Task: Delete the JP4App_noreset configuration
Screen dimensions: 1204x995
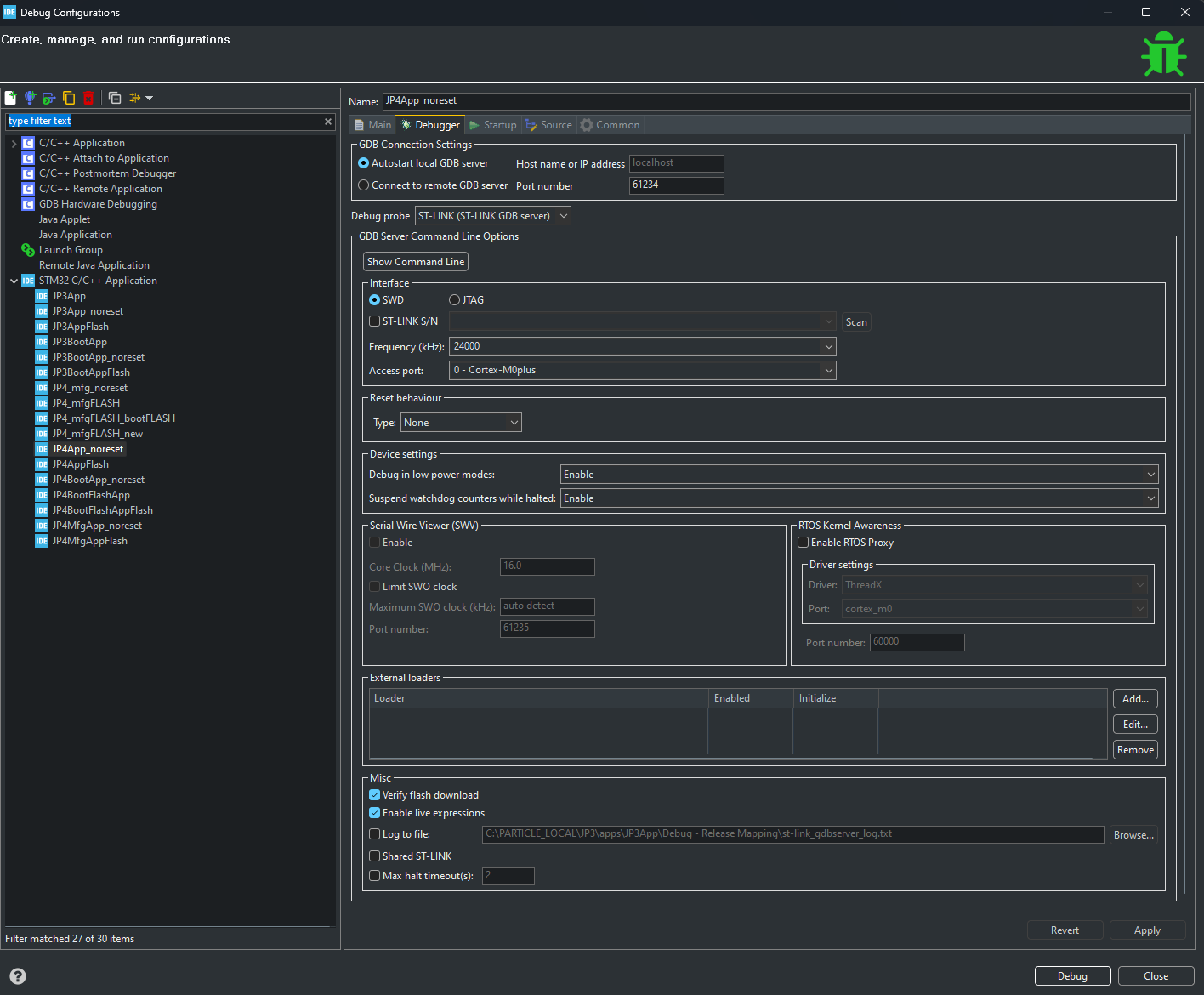Action: pyautogui.click(x=88, y=98)
